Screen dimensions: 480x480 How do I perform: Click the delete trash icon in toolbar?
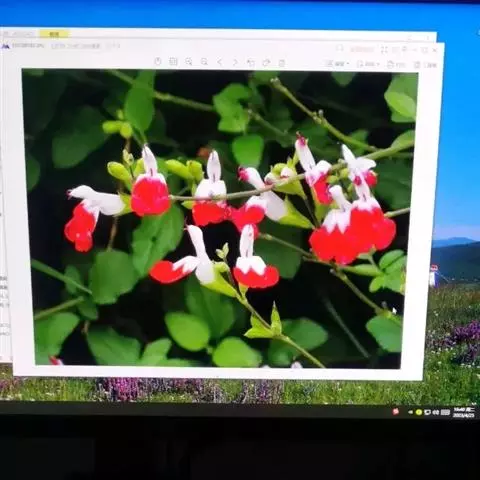(282, 63)
